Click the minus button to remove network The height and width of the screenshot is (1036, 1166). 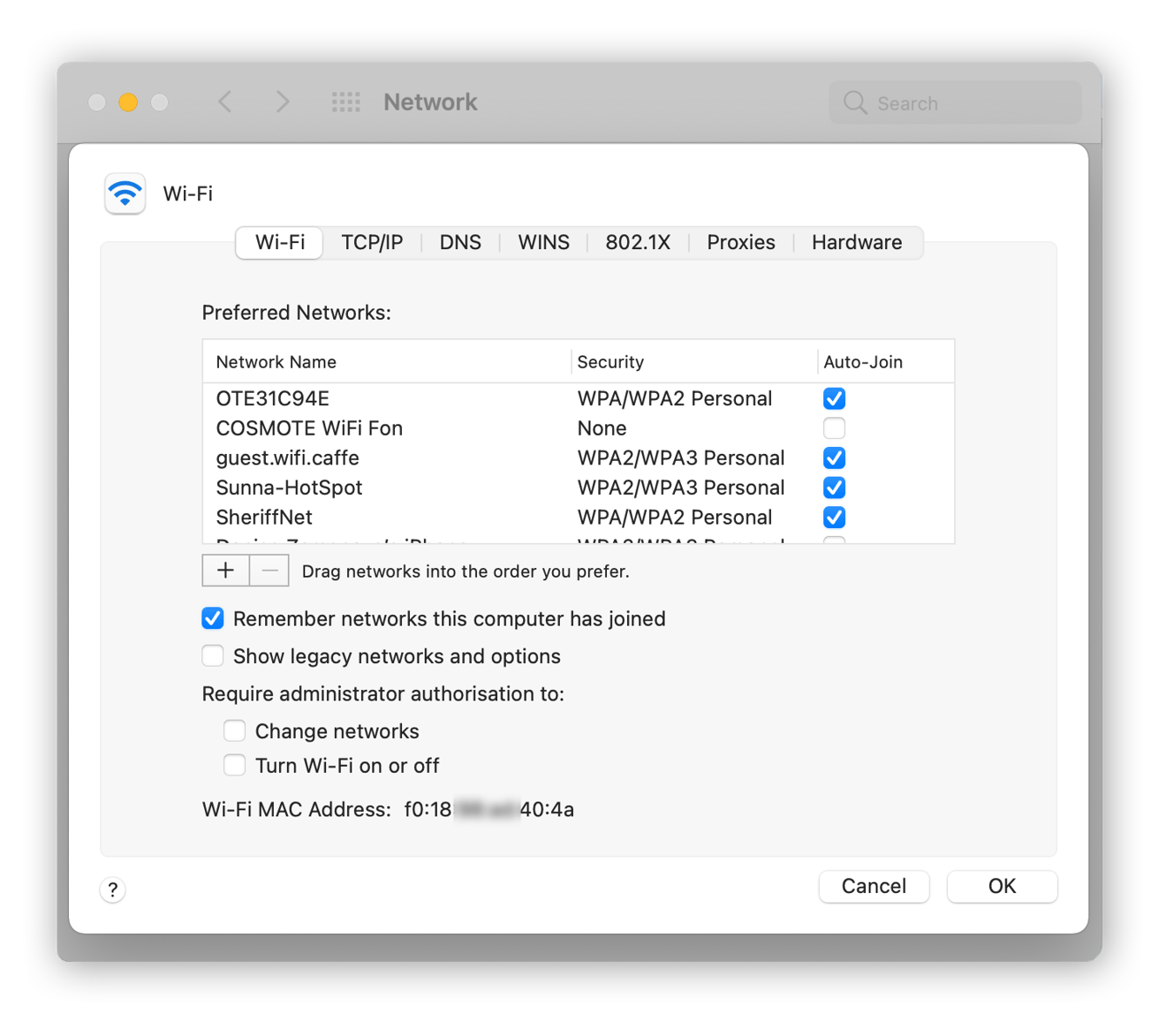269,571
